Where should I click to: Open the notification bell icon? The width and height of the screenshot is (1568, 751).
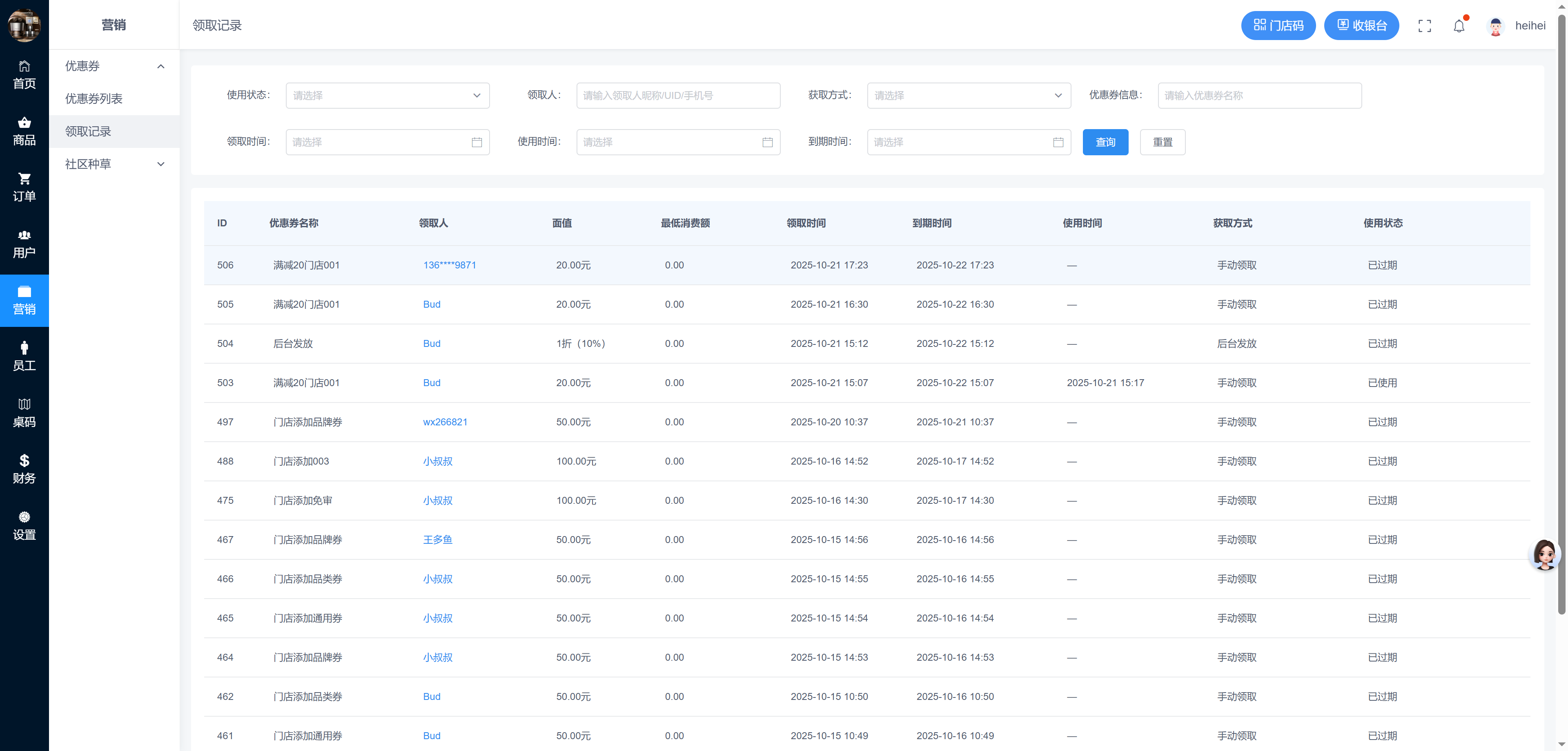tap(1459, 26)
